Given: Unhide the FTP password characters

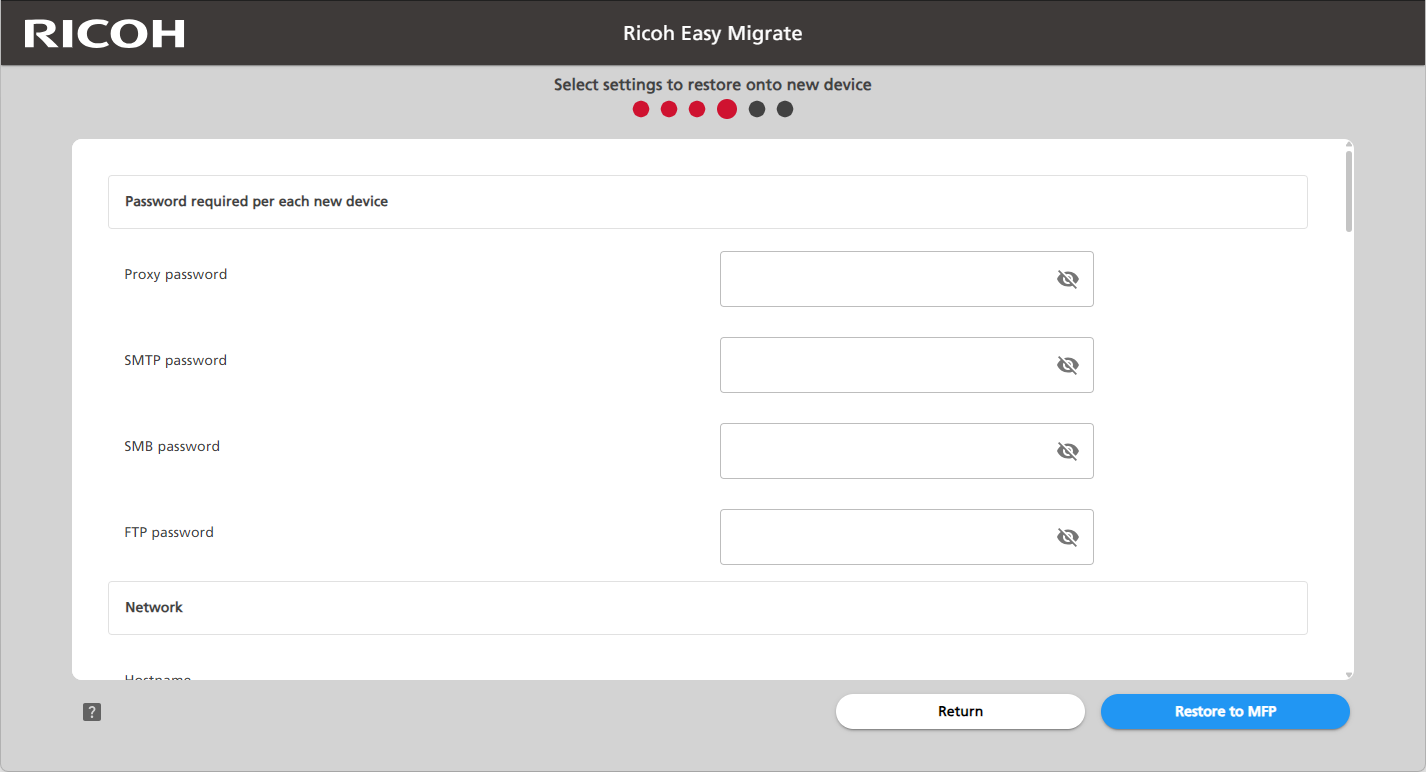Looking at the screenshot, I should click(x=1067, y=537).
